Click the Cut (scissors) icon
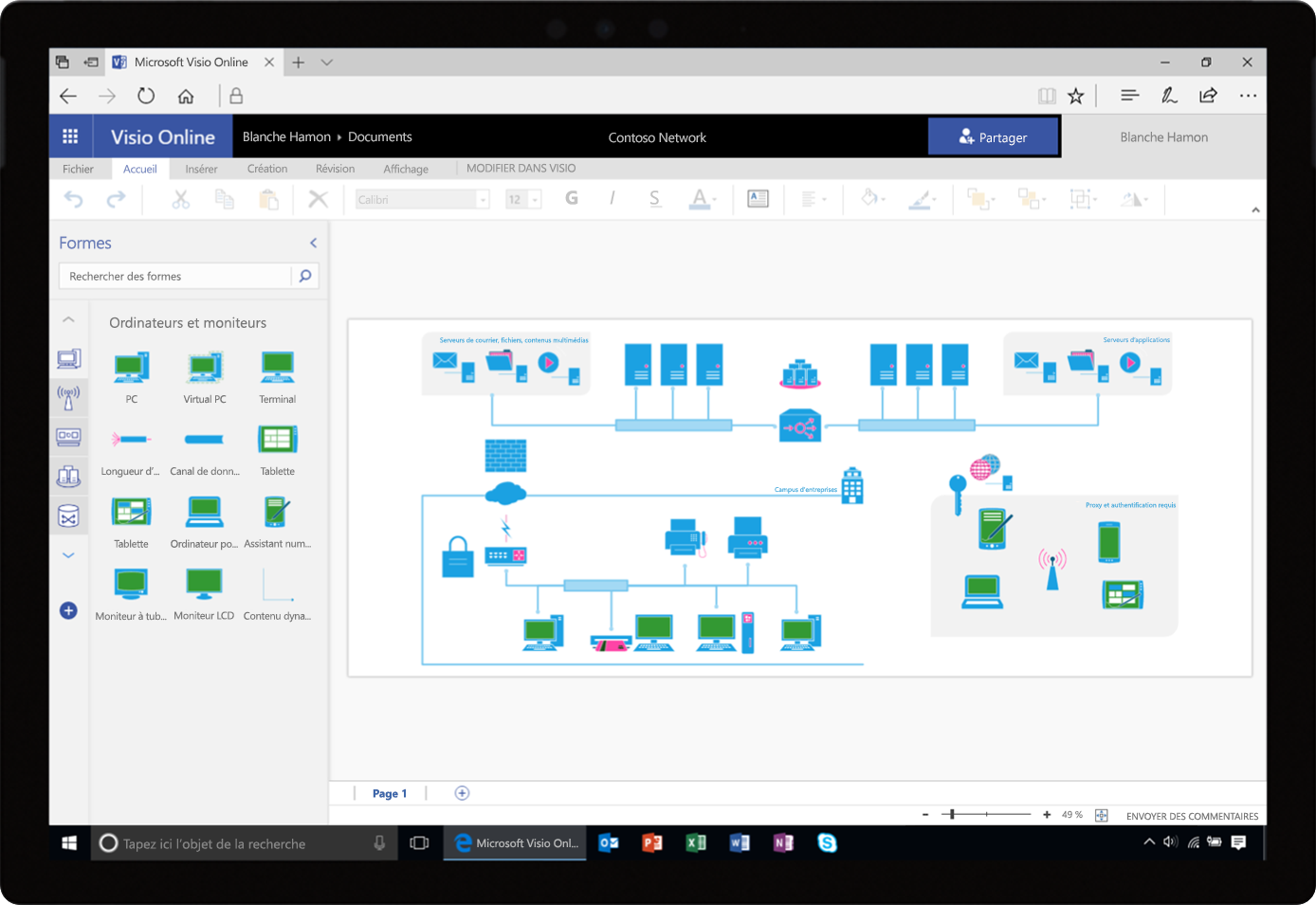This screenshot has height=905, width=1316. [x=180, y=199]
